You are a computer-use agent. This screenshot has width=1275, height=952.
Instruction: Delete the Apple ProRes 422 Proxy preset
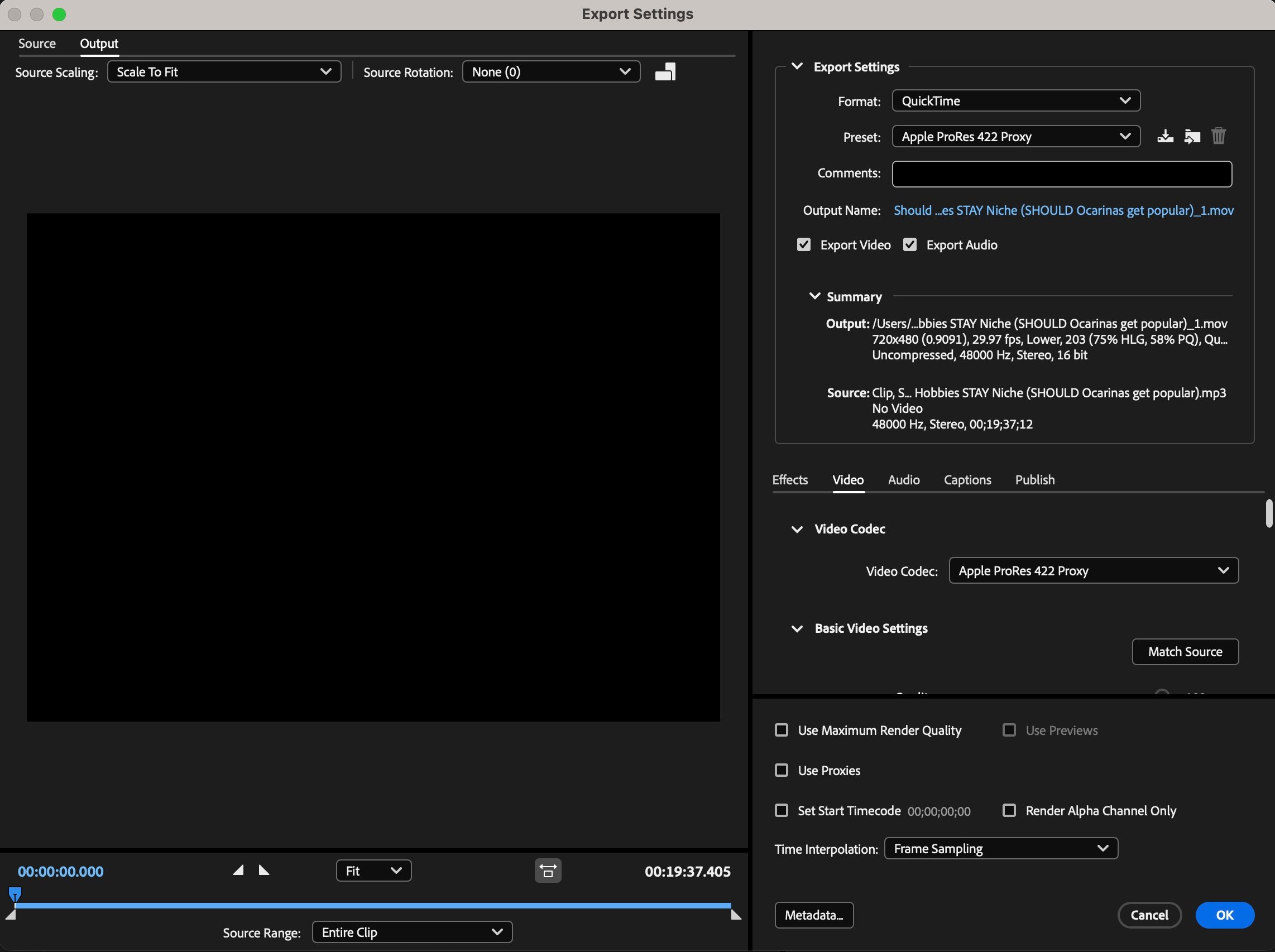pos(1219,136)
